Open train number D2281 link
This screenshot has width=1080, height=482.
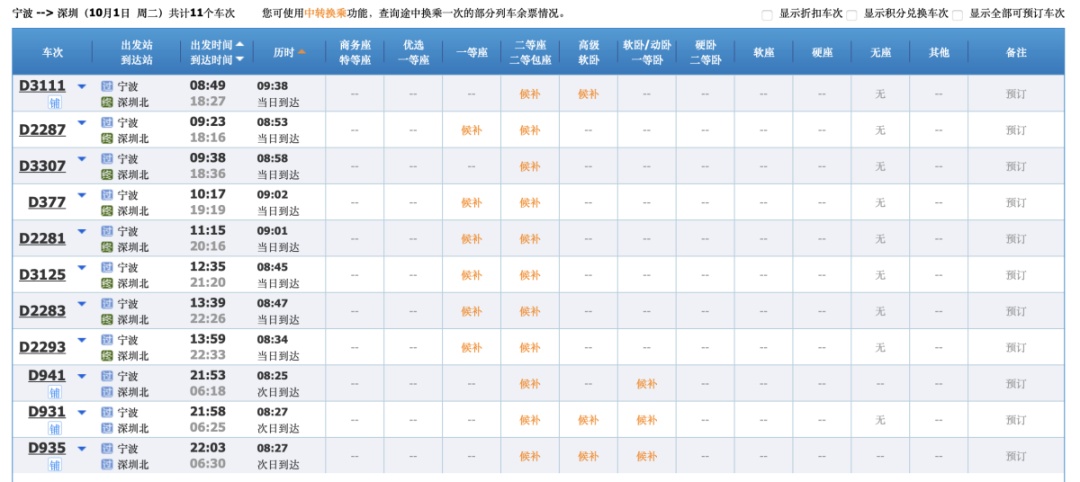pos(43,238)
